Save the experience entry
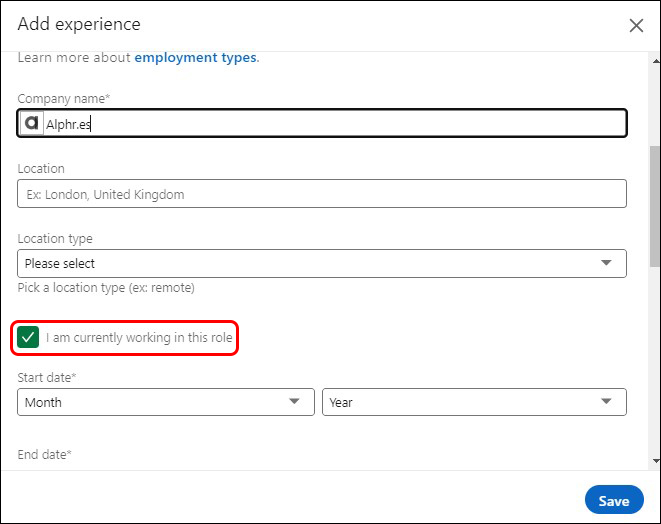 614,500
